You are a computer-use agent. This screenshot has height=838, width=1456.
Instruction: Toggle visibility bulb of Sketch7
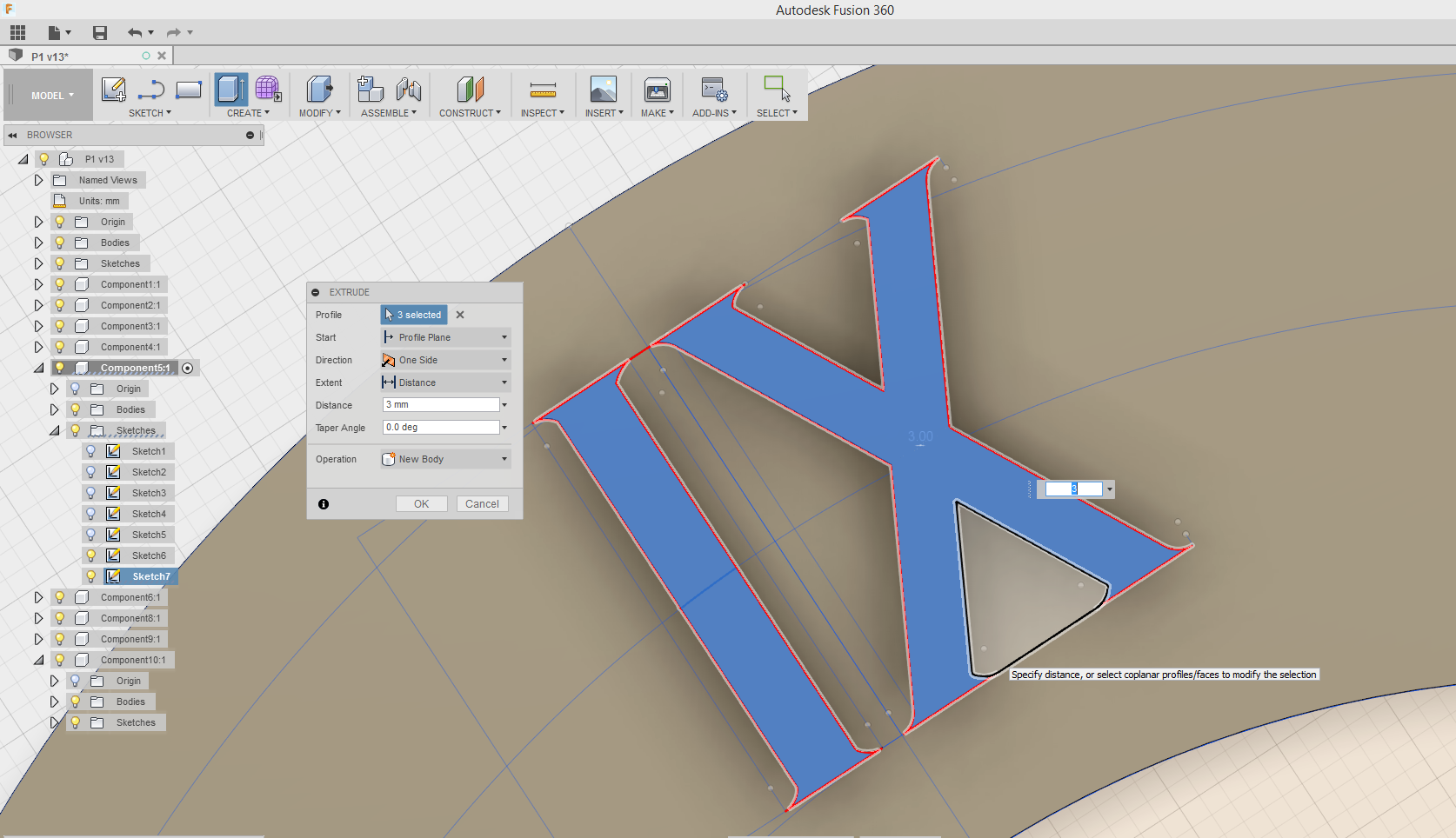click(91, 576)
